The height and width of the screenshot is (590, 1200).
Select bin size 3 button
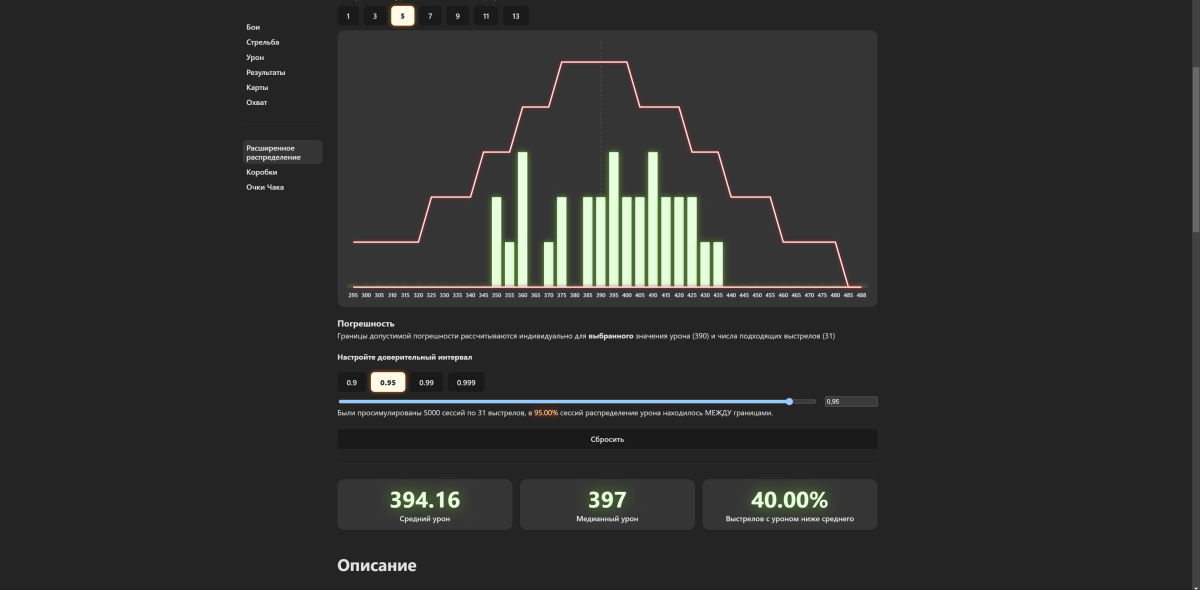click(x=375, y=16)
